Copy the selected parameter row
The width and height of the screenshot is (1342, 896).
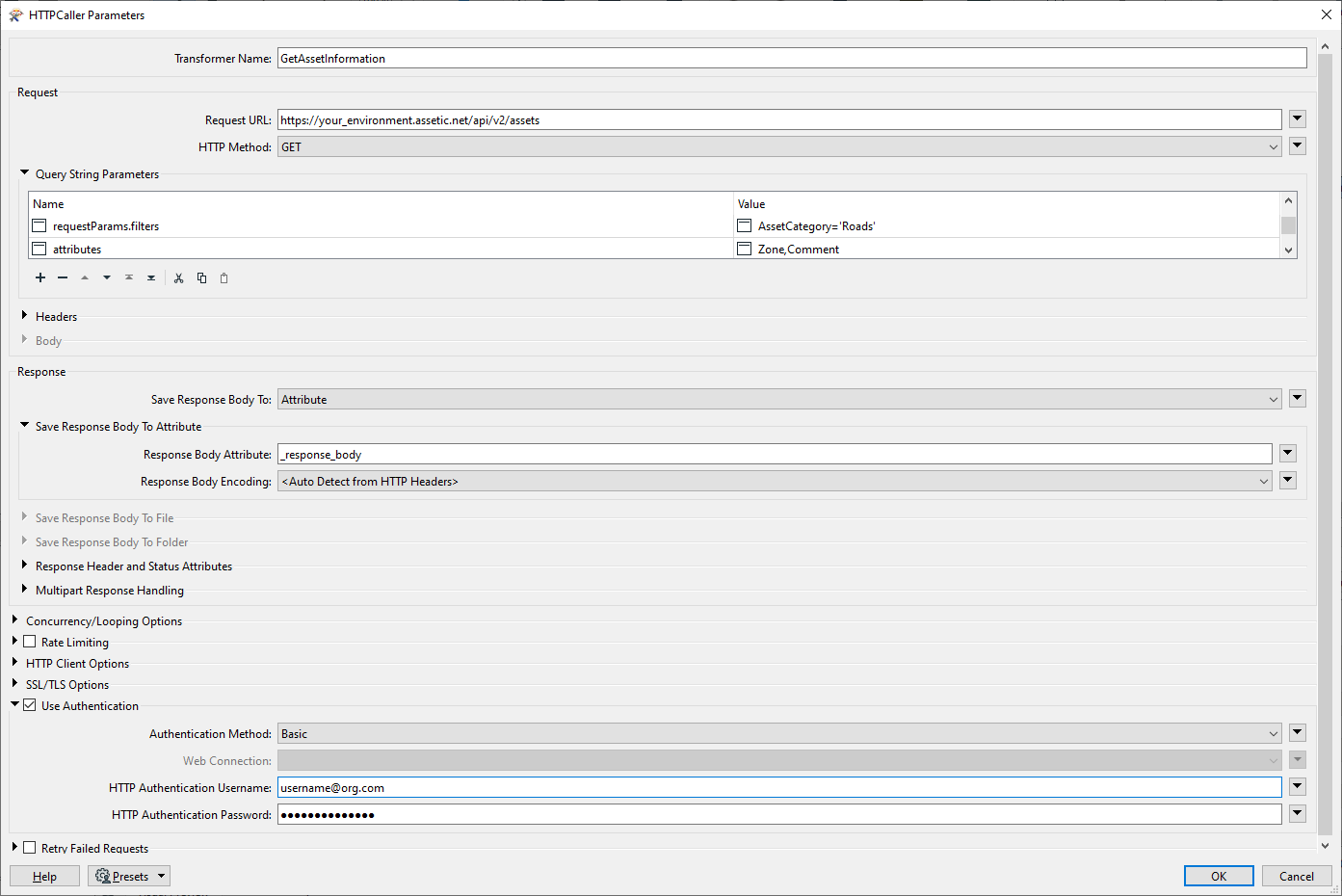(x=201, y=277)
